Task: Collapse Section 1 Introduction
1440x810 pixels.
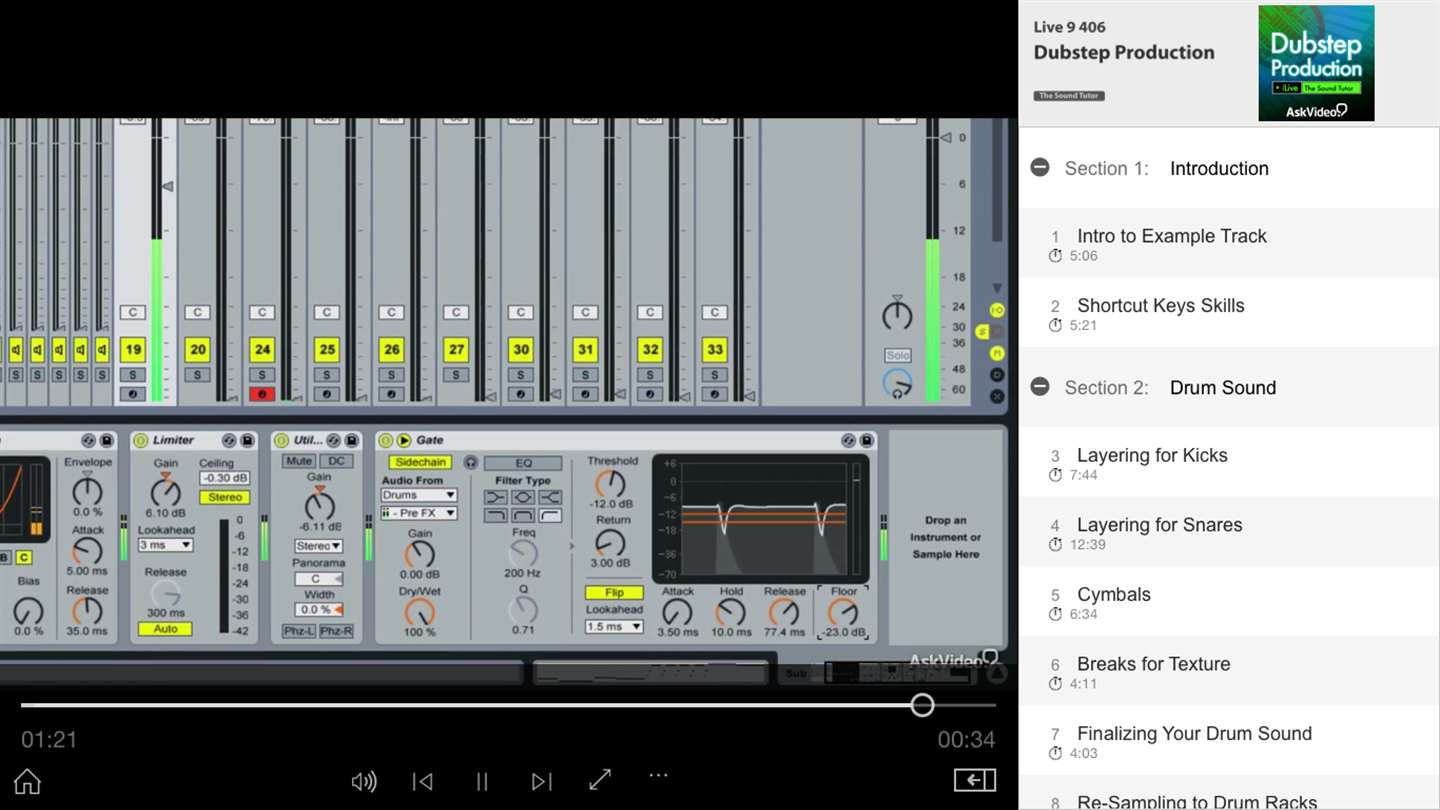Action: click(1040, 168)
